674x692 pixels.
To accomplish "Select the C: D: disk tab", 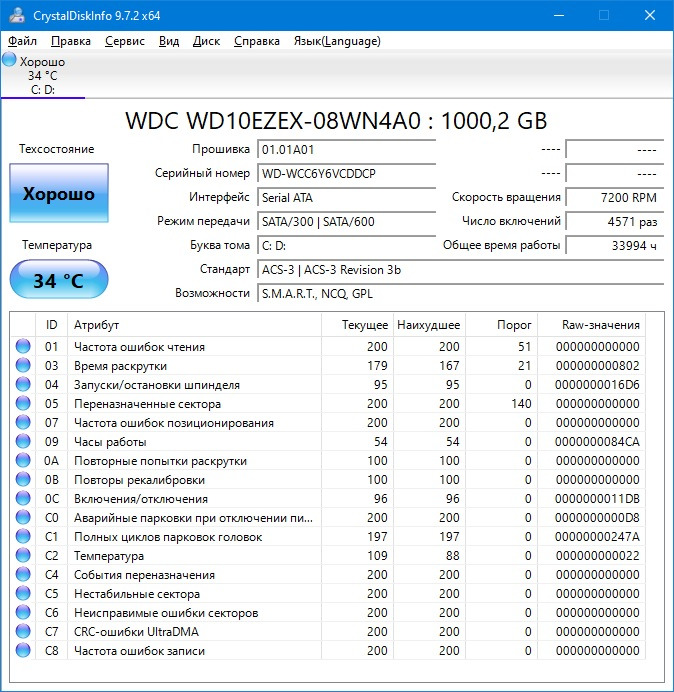I will point(43,89).
